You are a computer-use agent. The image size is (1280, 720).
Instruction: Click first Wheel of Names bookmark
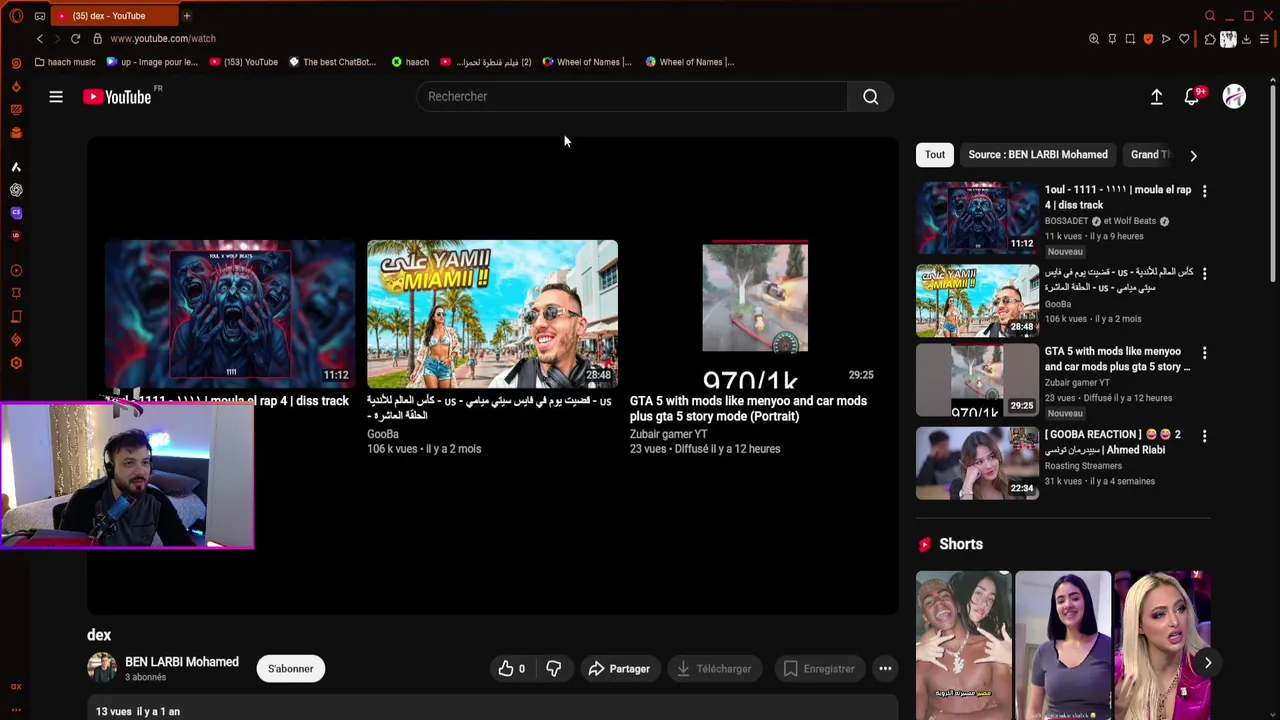587,62
